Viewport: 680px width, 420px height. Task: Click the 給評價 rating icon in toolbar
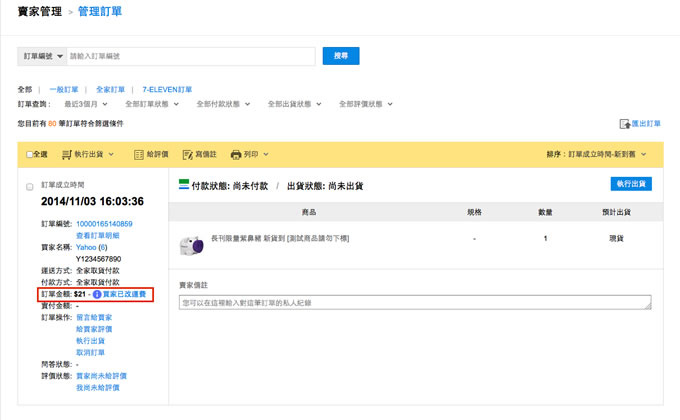click(139, 155)
